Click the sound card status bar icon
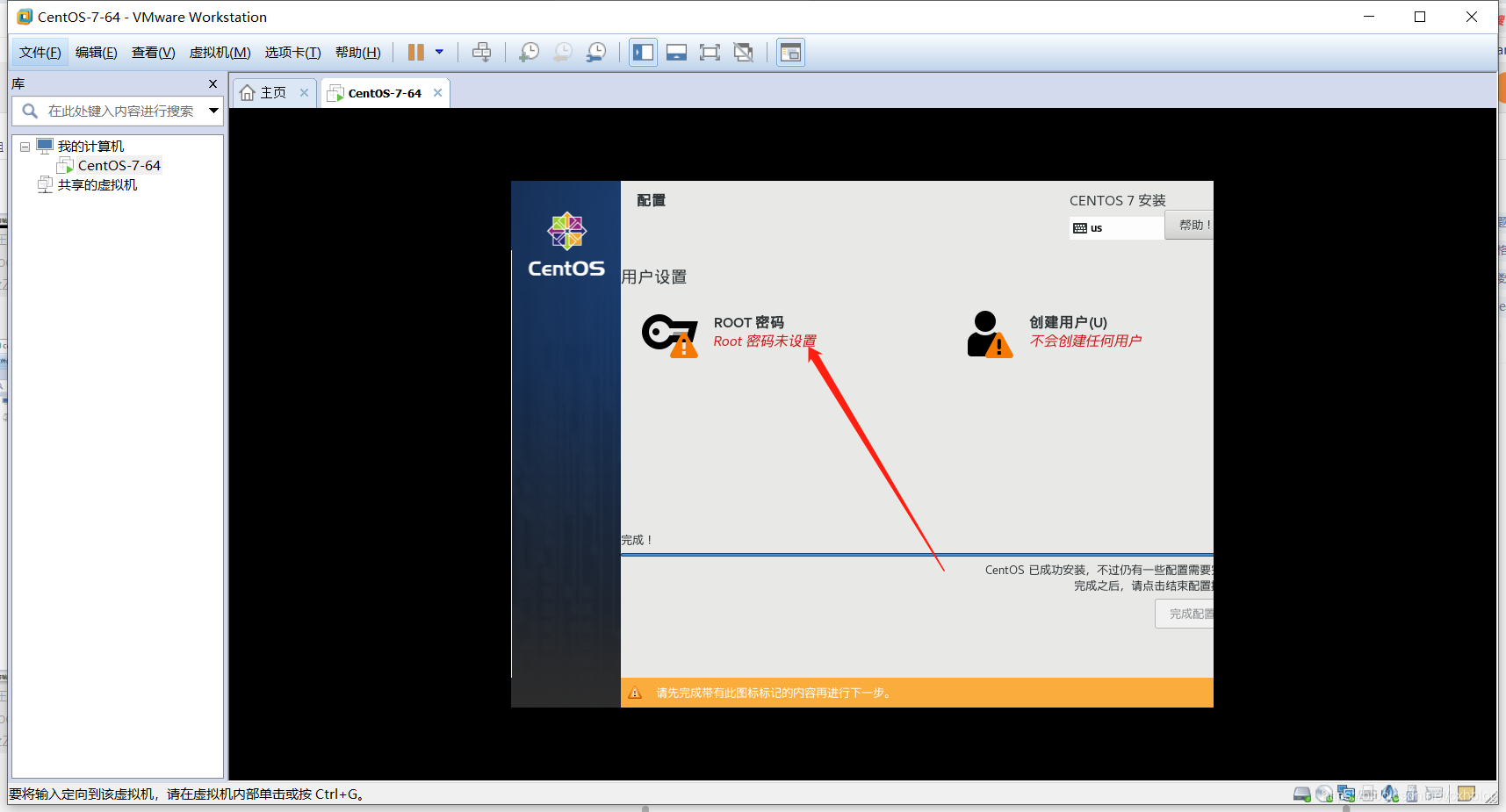Viewport: 1506px width, 812px height. [1389, 794]
